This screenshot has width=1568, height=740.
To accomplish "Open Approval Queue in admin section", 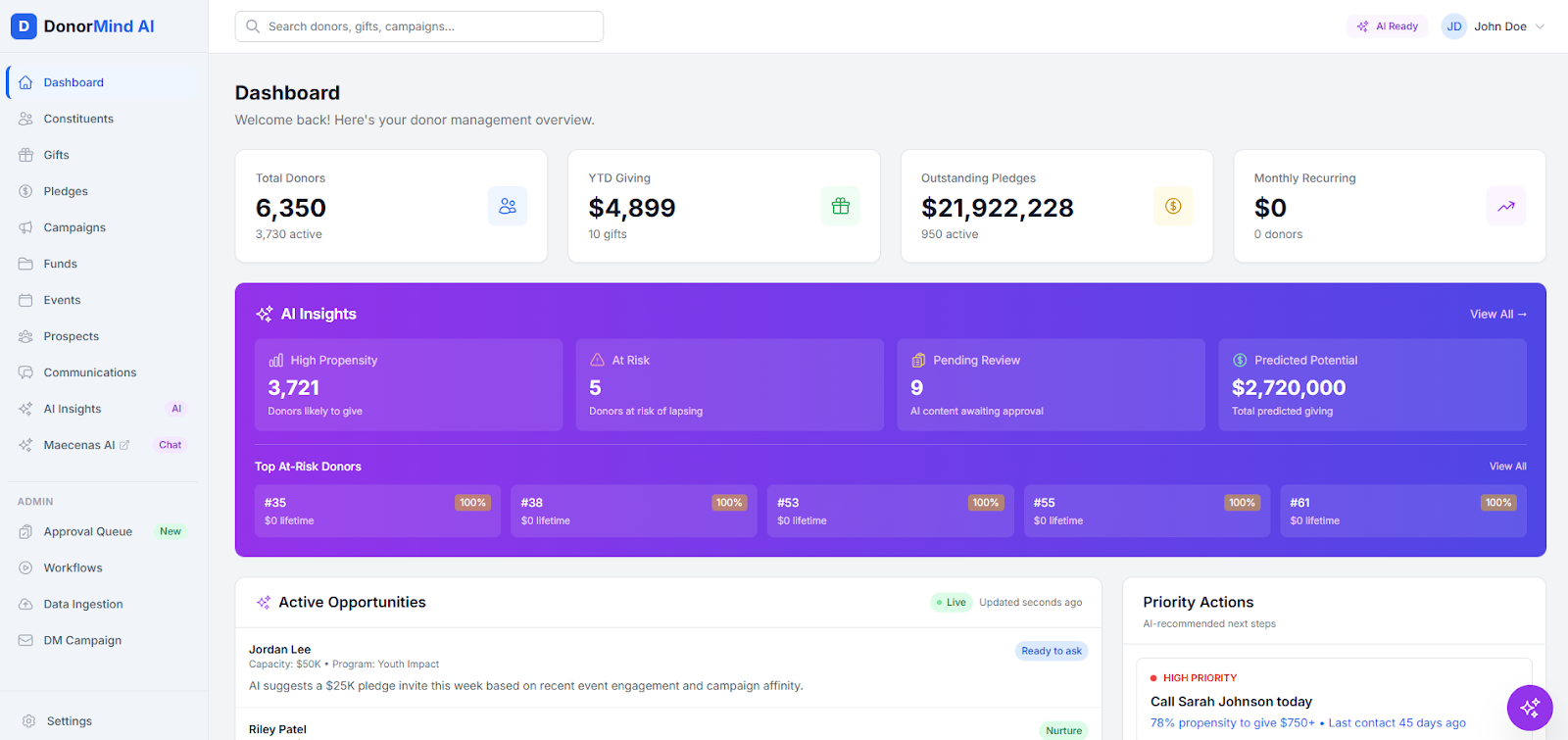I will (x=103, y=531).
